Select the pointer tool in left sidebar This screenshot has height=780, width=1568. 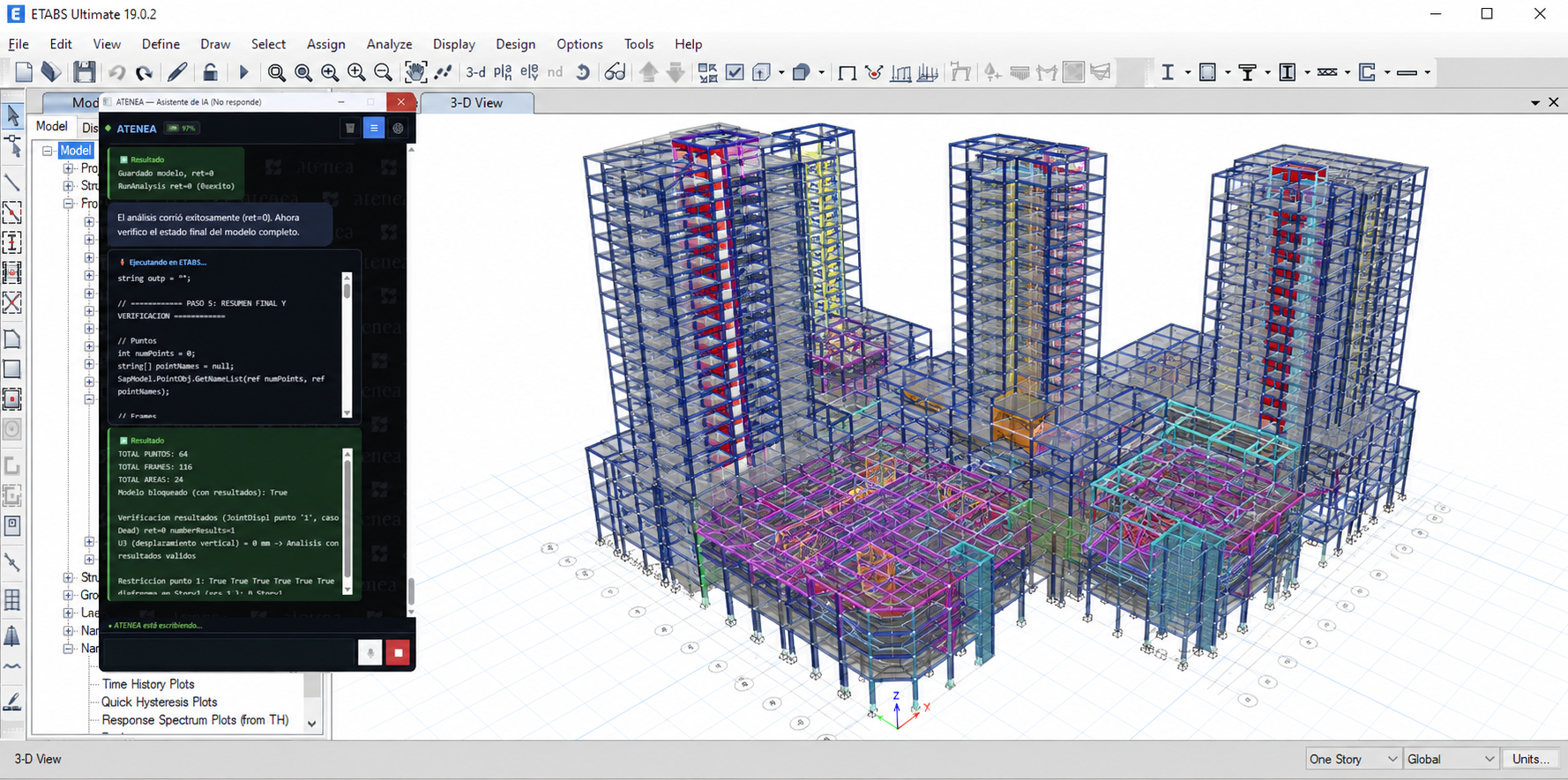tap(12, 115)
